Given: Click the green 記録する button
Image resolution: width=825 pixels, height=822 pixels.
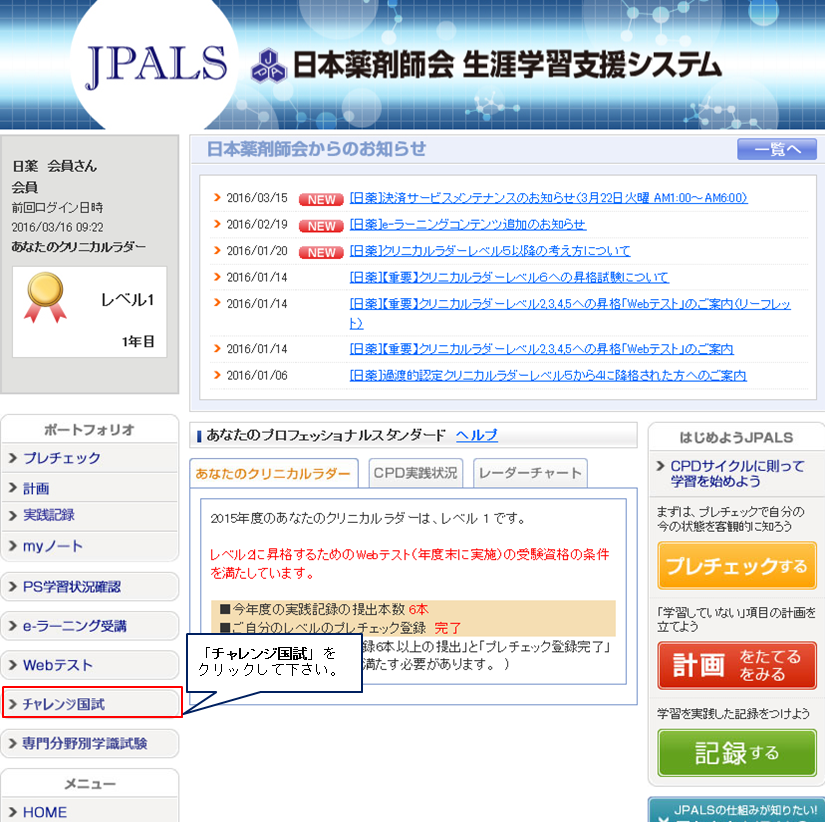Looking at the screenshot, I should tap(737, 752).
